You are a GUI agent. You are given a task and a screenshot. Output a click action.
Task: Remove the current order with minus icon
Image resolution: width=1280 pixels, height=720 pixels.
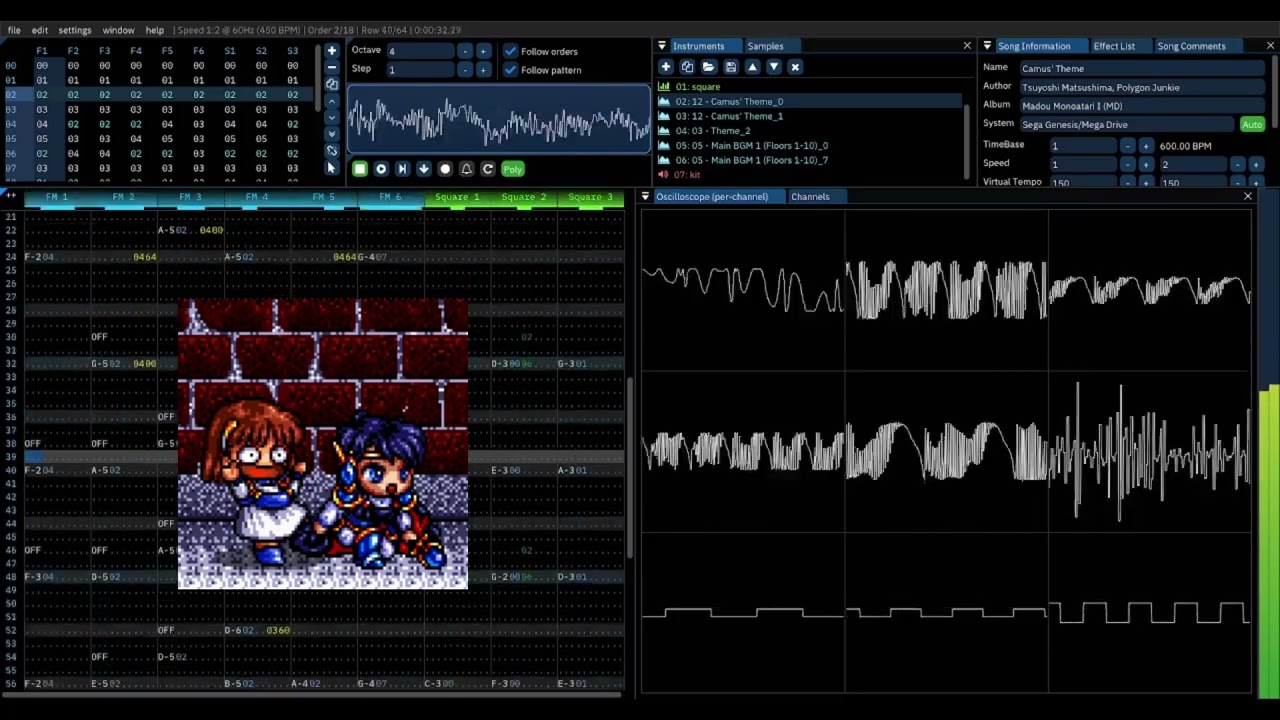pos(332,67)
